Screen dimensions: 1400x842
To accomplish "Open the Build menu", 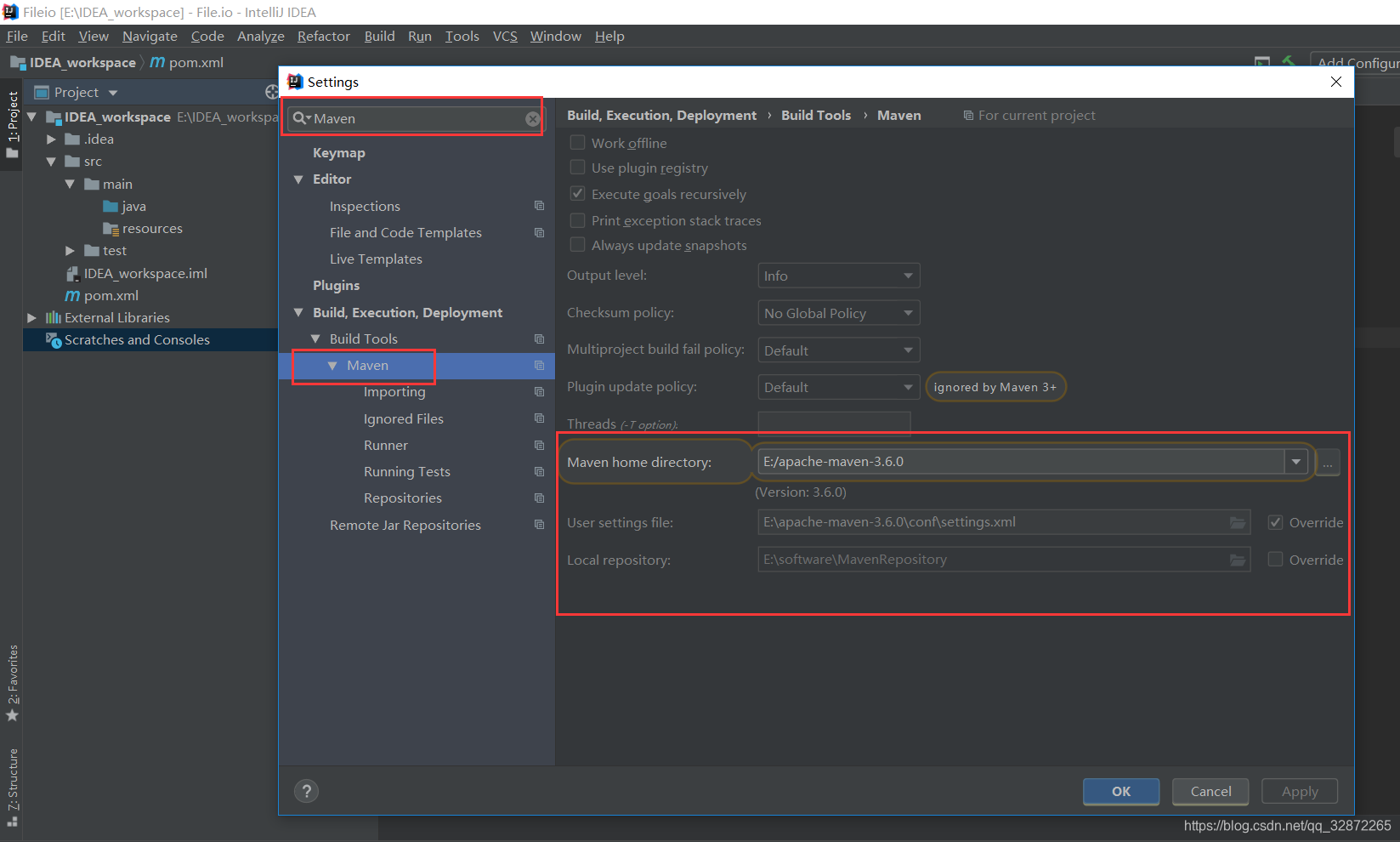I will pos(379,36).
